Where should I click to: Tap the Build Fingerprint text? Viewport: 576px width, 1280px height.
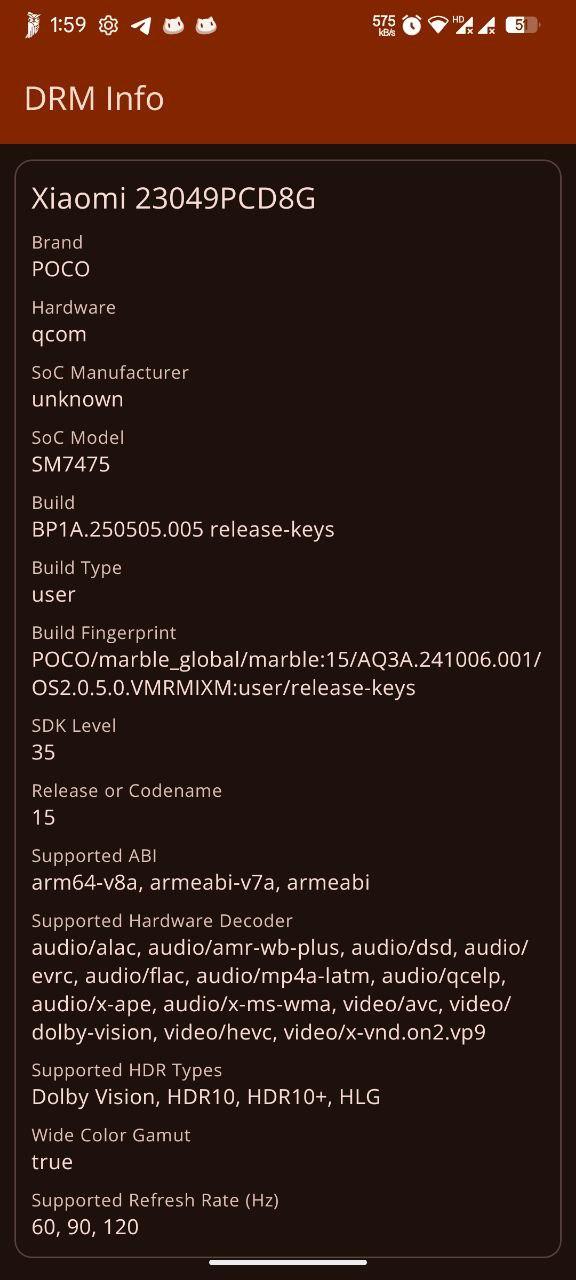click(x=286, y=674)
